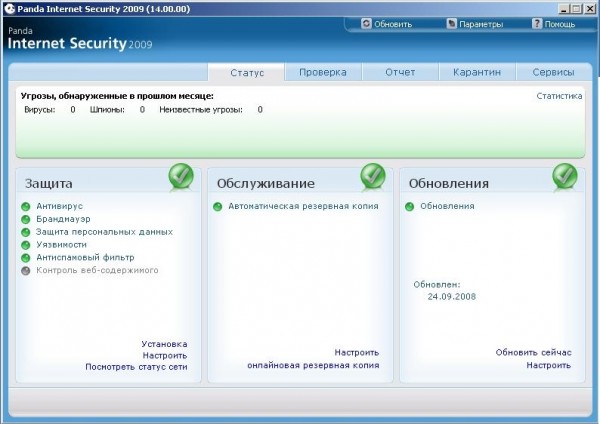This screenshot has height=424, width=600.
Task: Open the Проверка tab
Action: click(323, 72)
